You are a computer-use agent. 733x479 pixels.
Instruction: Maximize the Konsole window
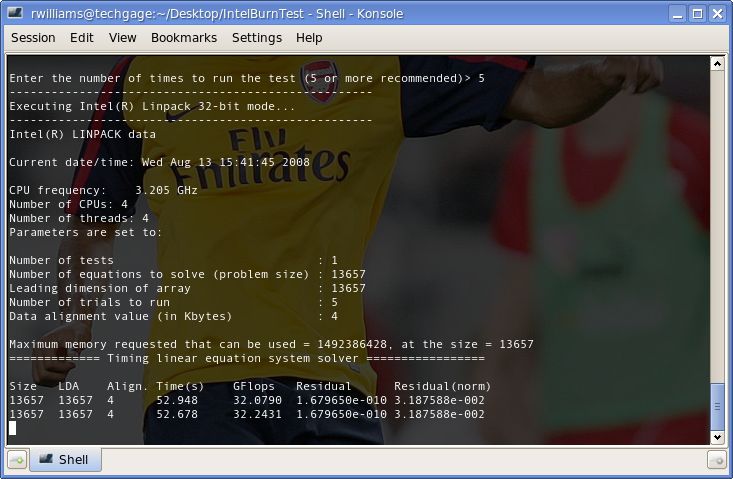(697, 14)
